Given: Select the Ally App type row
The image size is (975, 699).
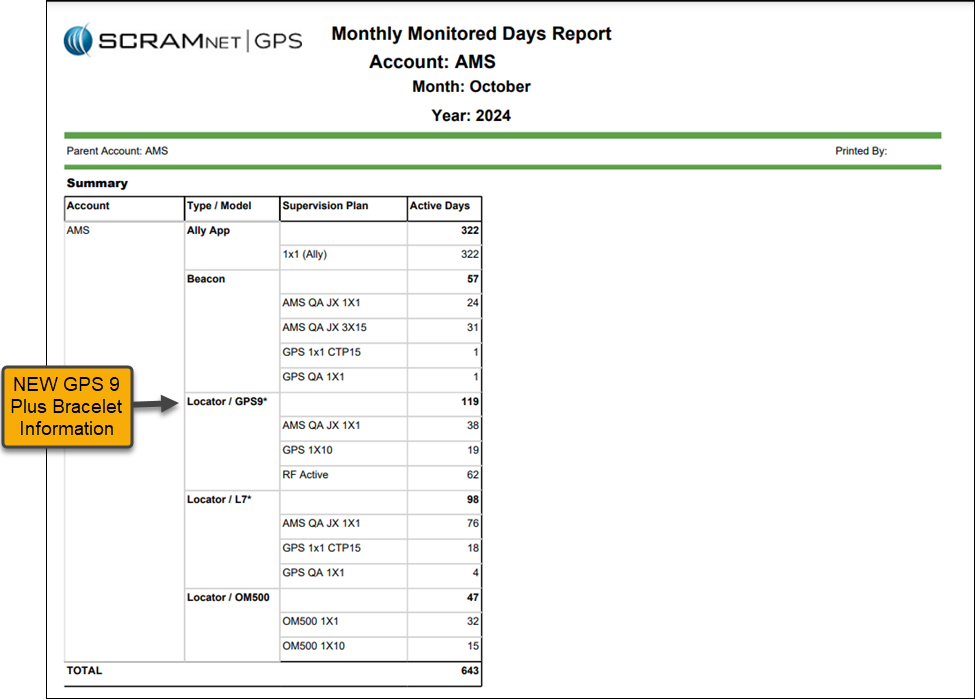Looking at the screenshot, I should point(208,231).
